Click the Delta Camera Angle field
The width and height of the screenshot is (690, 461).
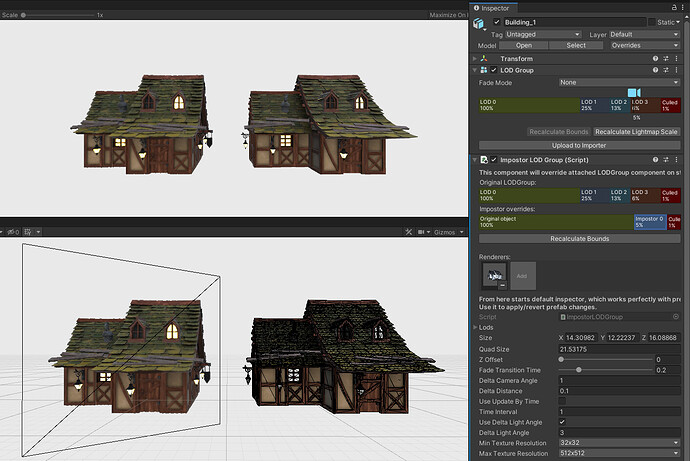coord(619,381)
